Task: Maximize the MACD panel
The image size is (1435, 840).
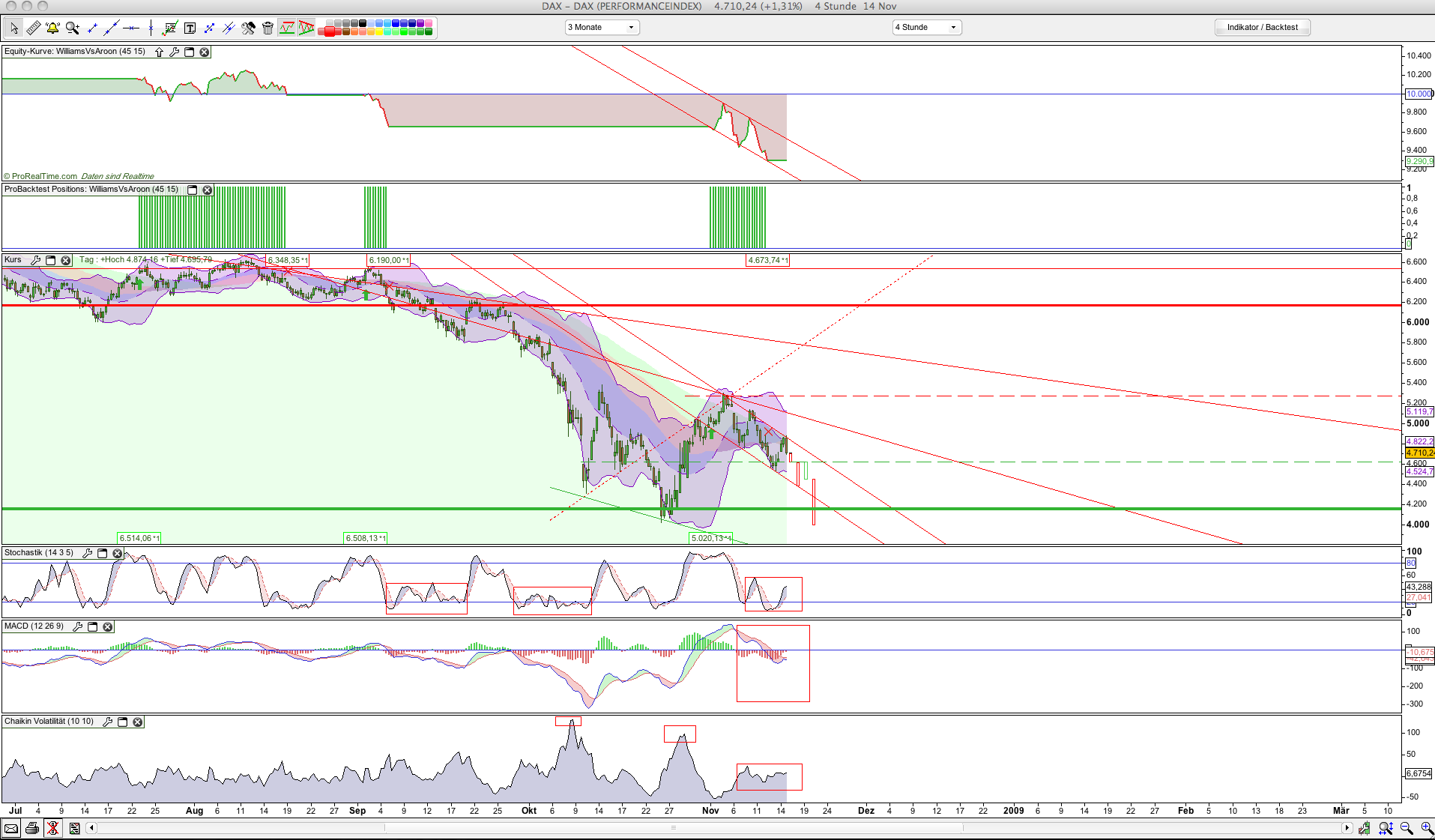Action: point(92,626)
